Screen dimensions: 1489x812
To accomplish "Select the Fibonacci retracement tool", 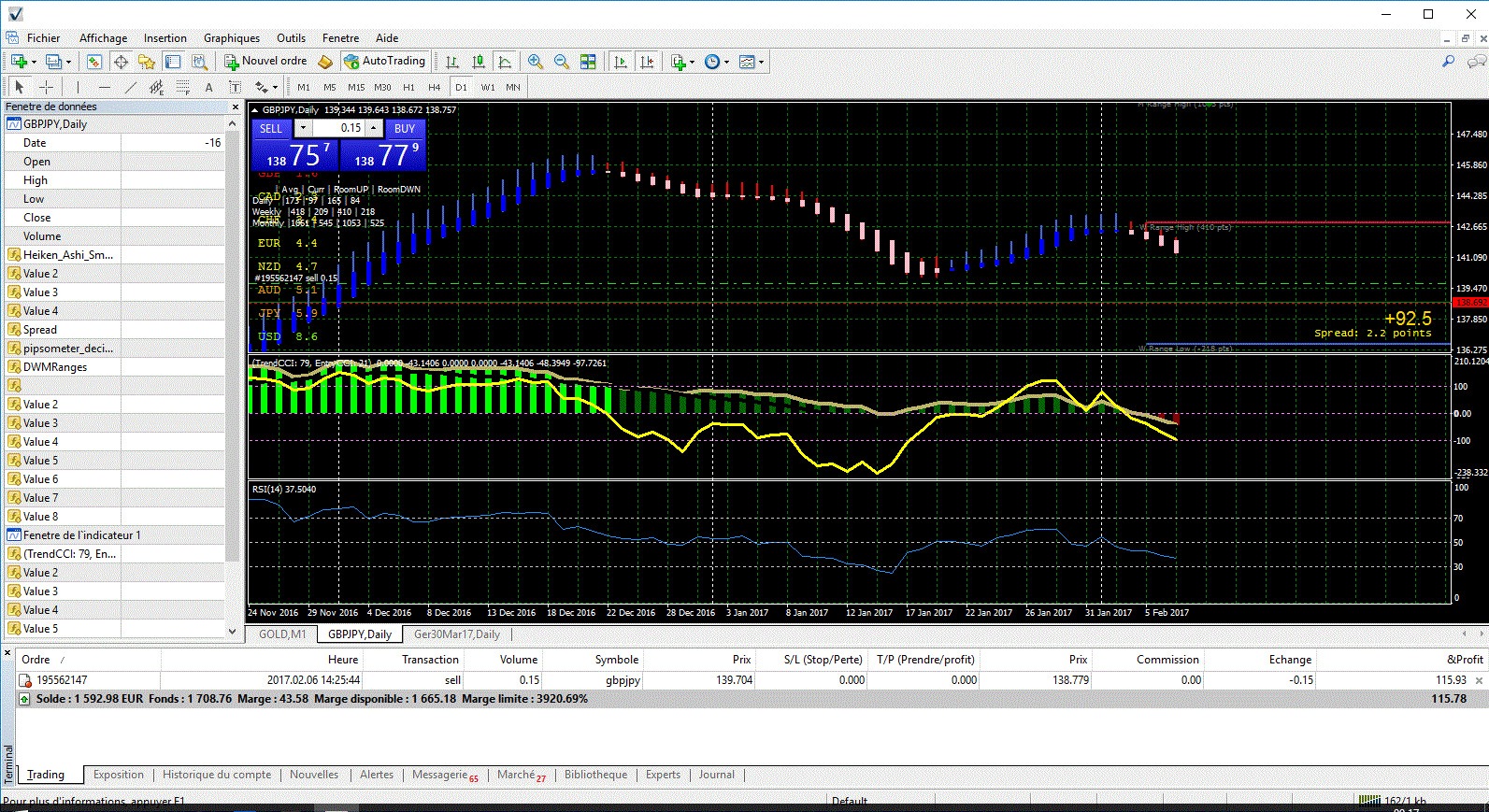I will click(x=182, y=87).
